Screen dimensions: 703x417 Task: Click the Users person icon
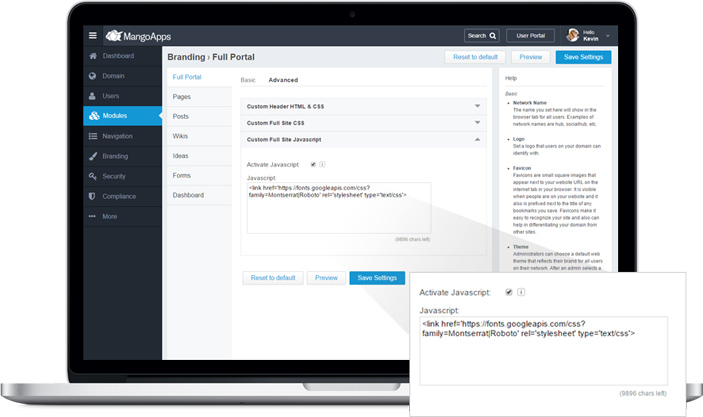click(x=92, y=96)
